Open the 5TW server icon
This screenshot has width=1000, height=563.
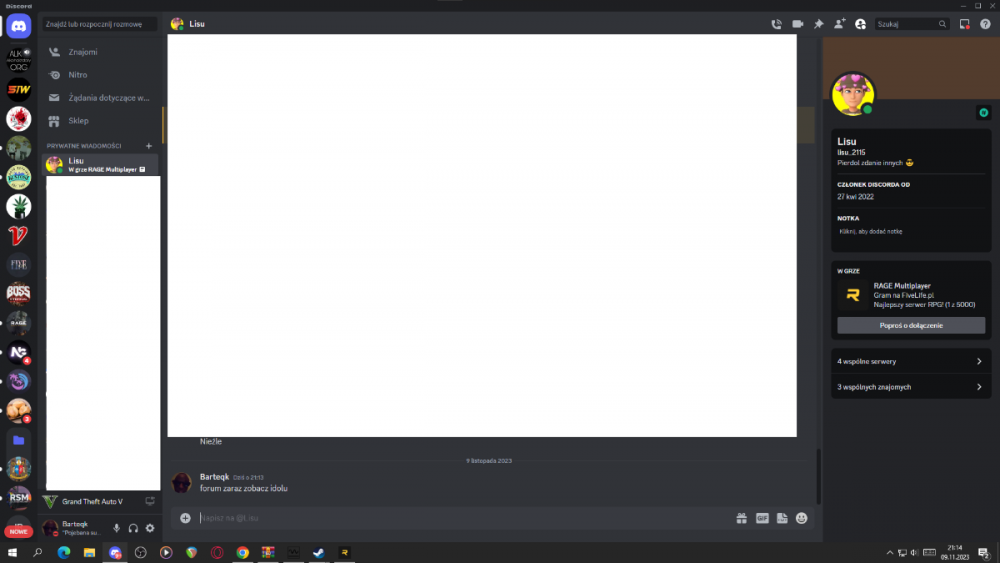pyautogui.click(x=18, y=89)
